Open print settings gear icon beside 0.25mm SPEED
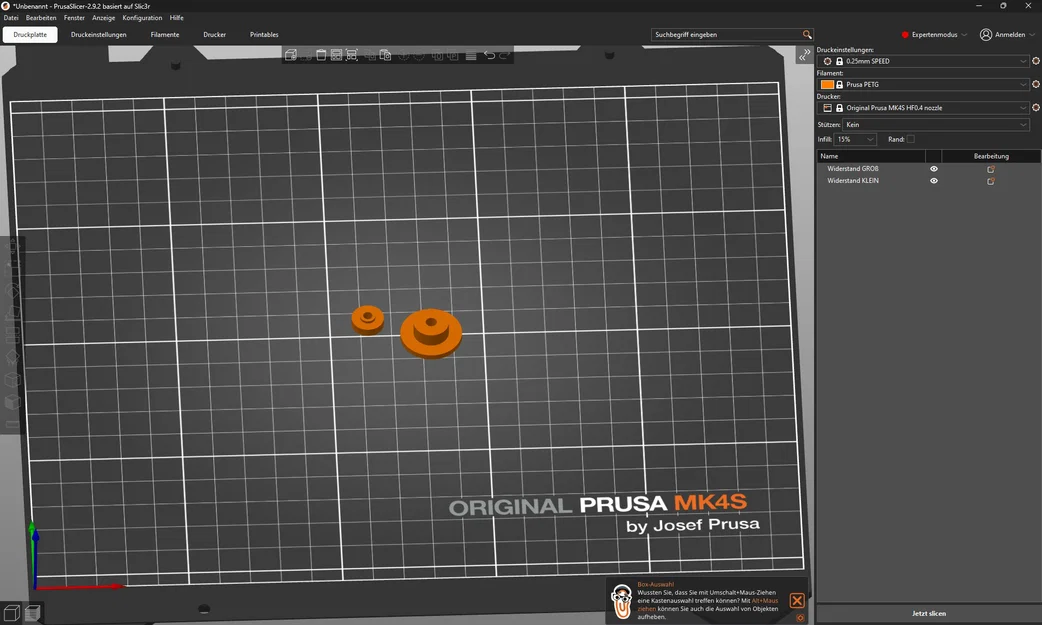 1035,61
